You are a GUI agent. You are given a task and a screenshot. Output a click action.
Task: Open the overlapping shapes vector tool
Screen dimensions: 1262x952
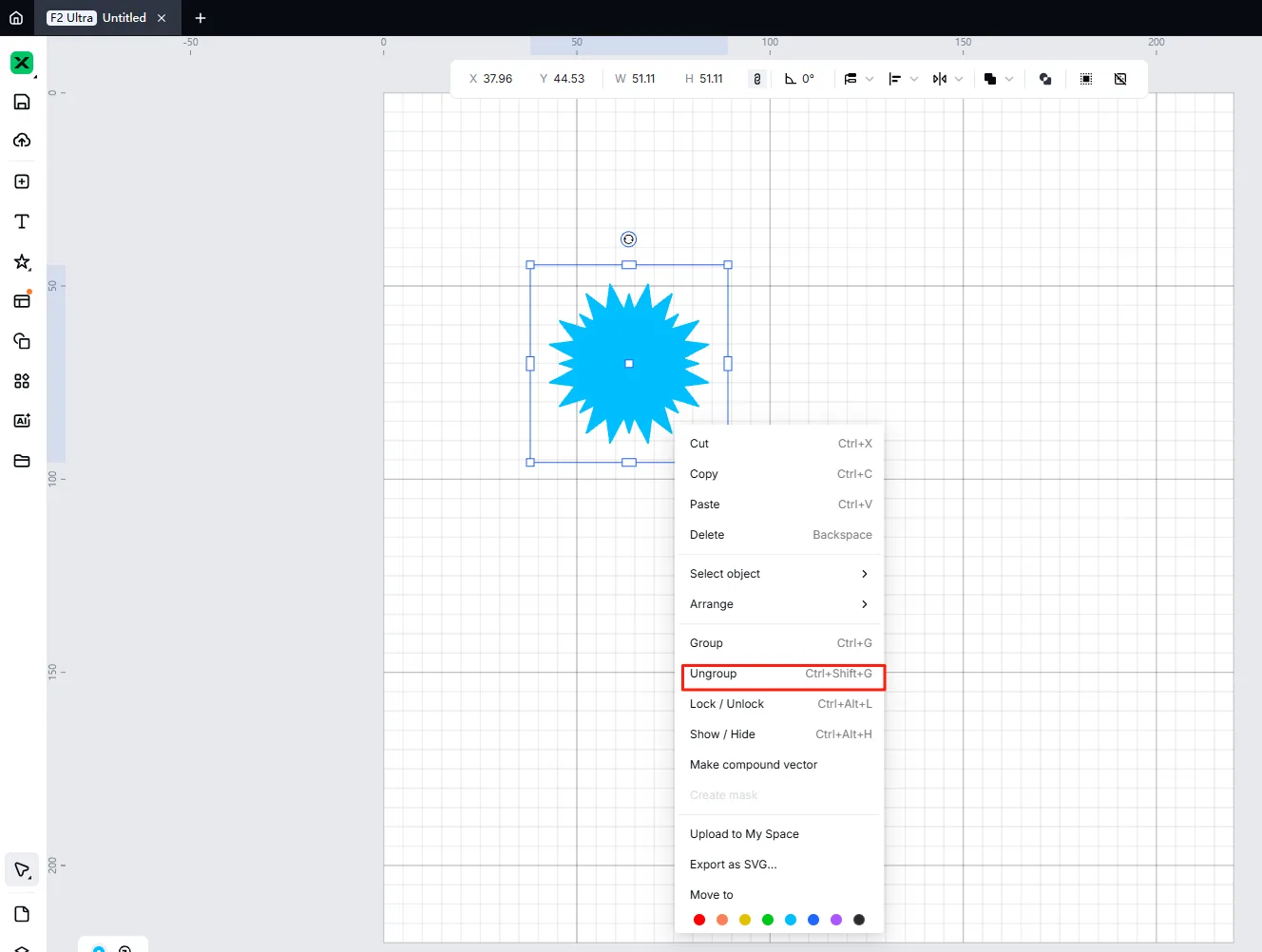pyautogui.click(x=22, y=341)
